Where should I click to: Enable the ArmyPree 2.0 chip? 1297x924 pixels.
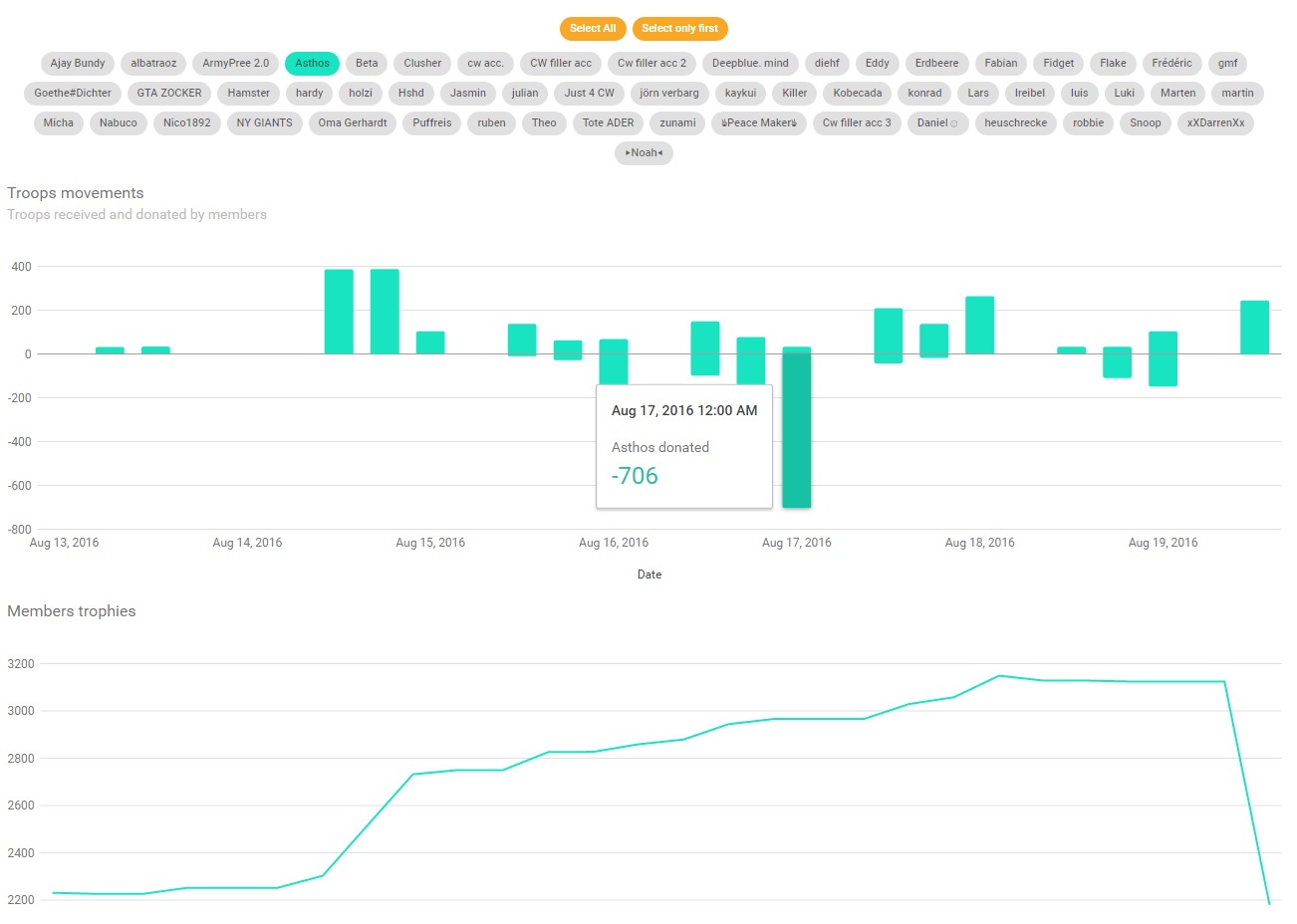[x=235, y=64]
